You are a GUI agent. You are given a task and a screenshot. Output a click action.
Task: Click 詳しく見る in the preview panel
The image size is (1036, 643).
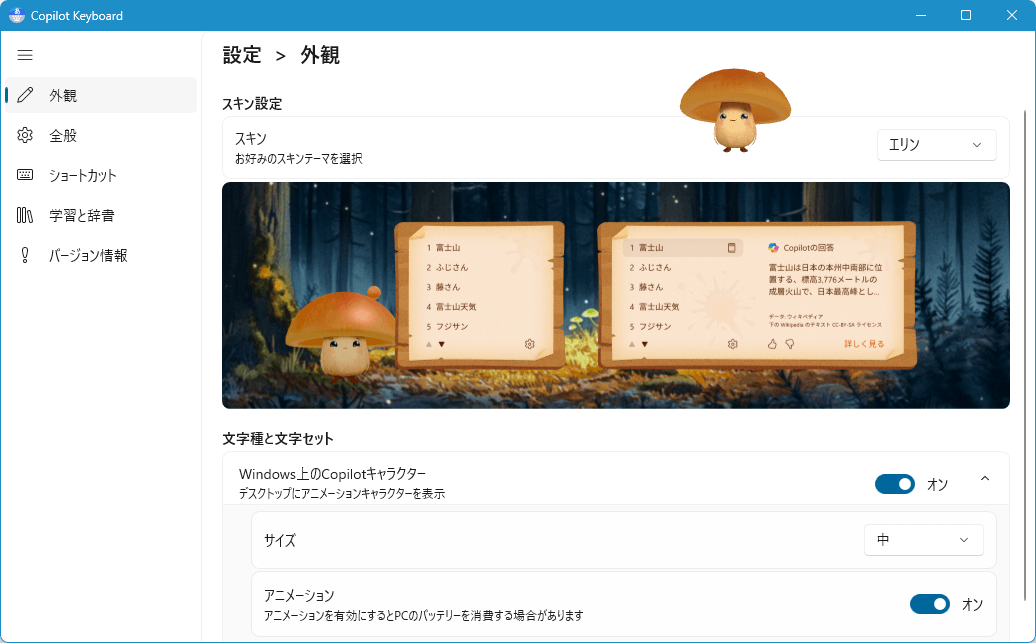coord(864,344)
